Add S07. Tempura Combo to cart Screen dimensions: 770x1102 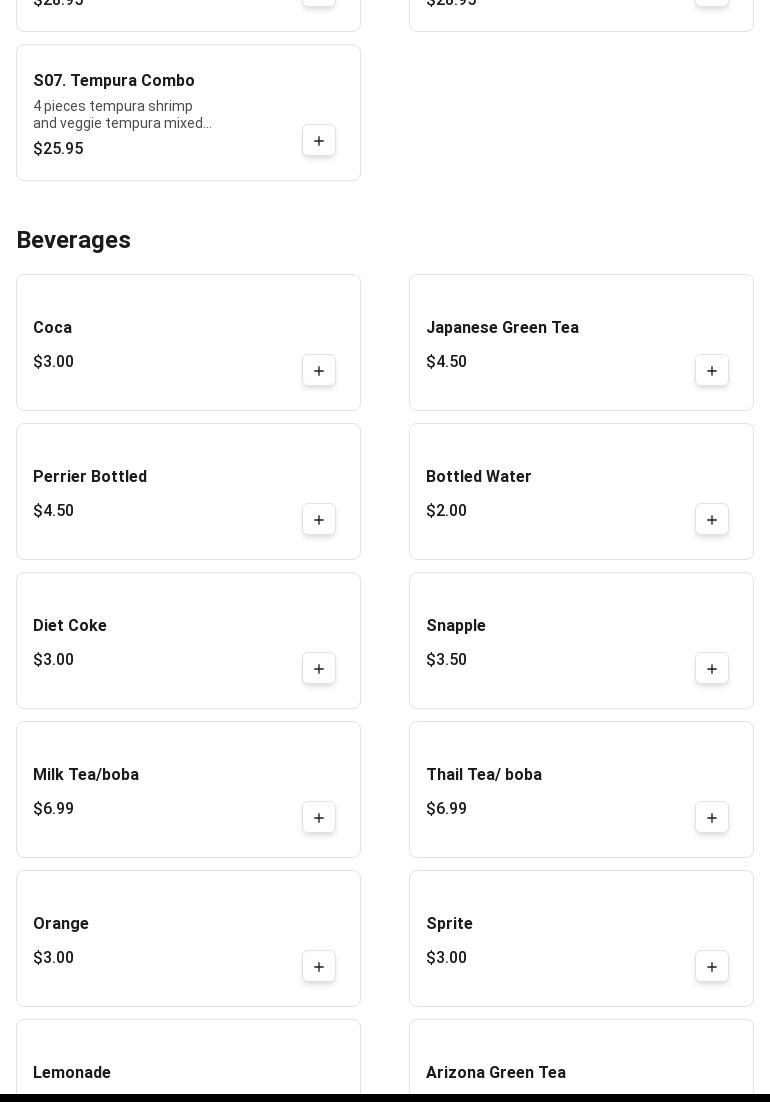(x=319, y=141)
